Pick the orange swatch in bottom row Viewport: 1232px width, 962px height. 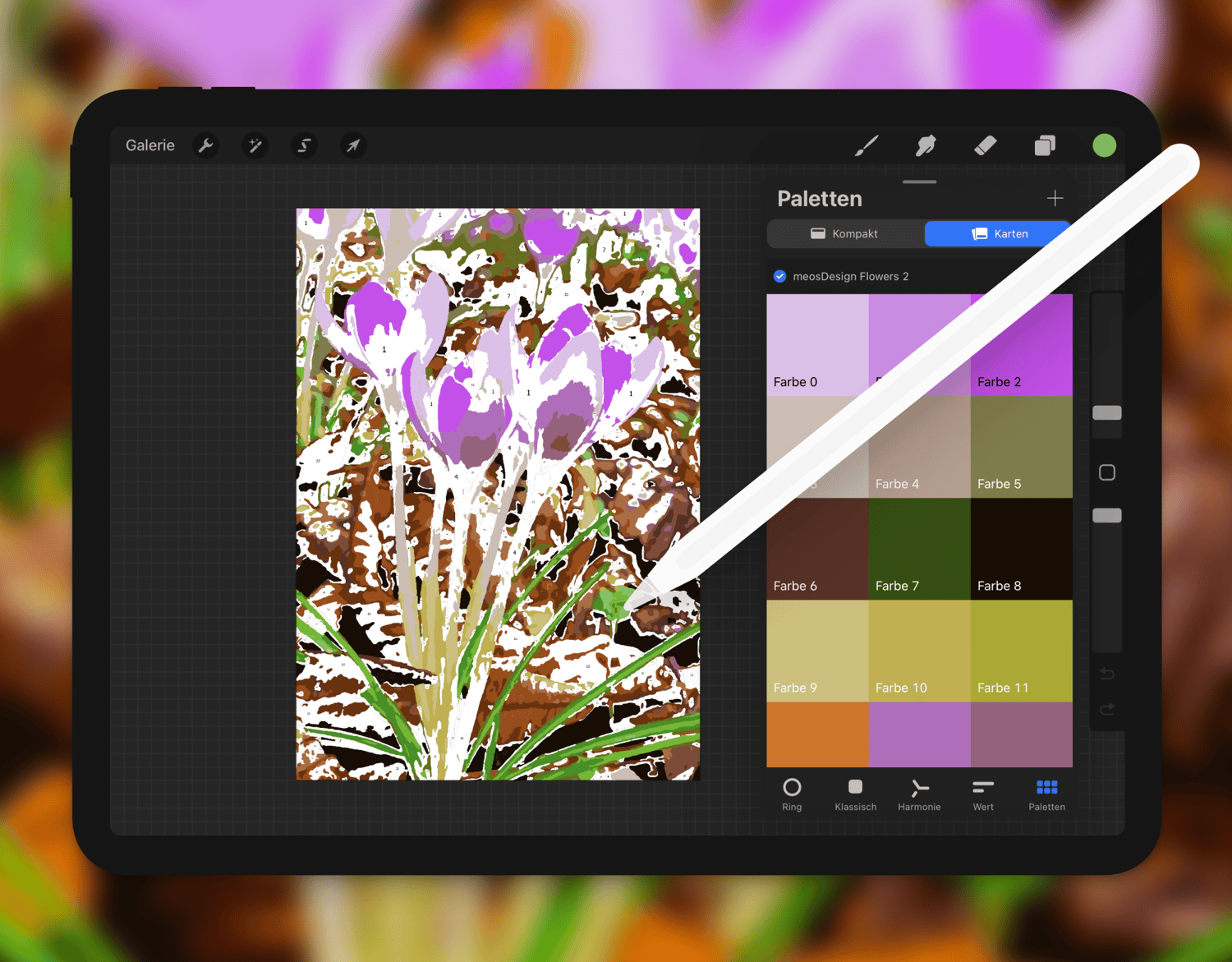[817, 734]
